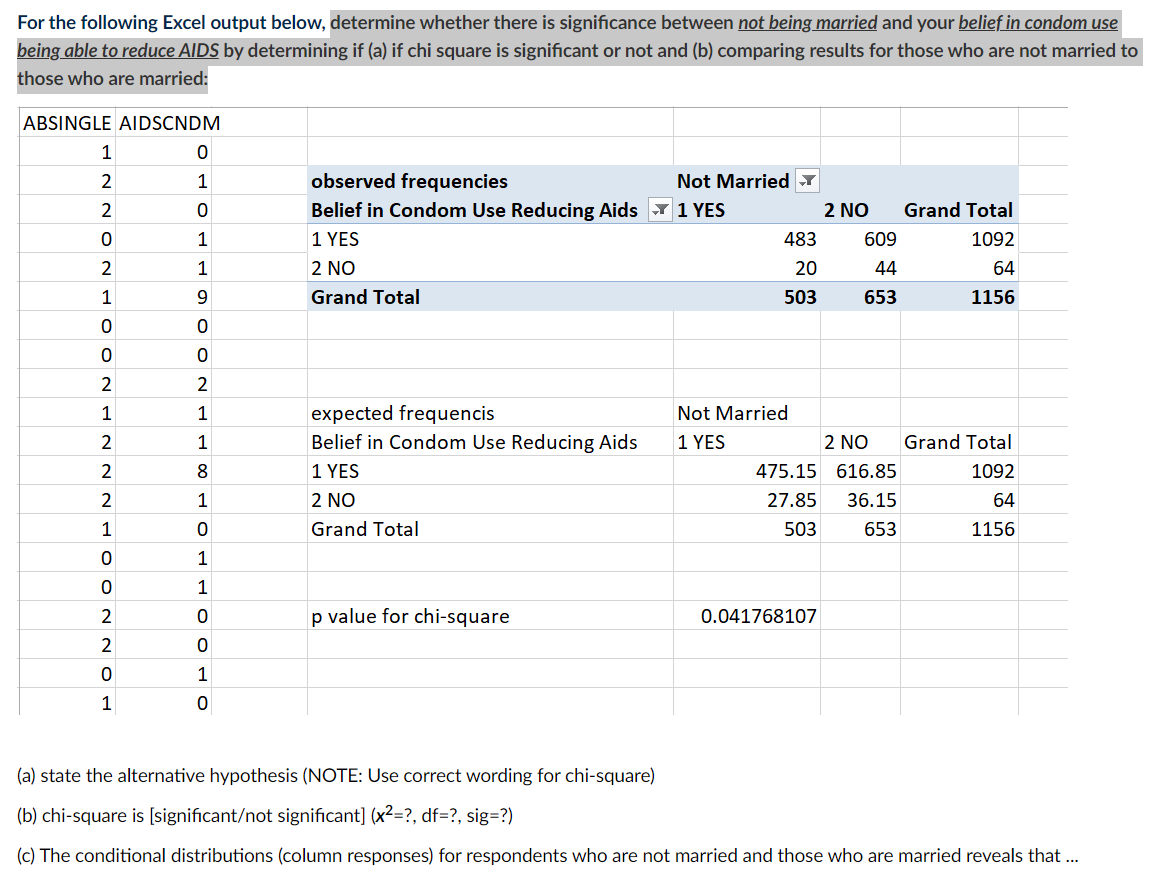Screen dimensions: 1156x890
Task: Select the Grand Total cell showing 1156
Action: click(x=992, y=297)
